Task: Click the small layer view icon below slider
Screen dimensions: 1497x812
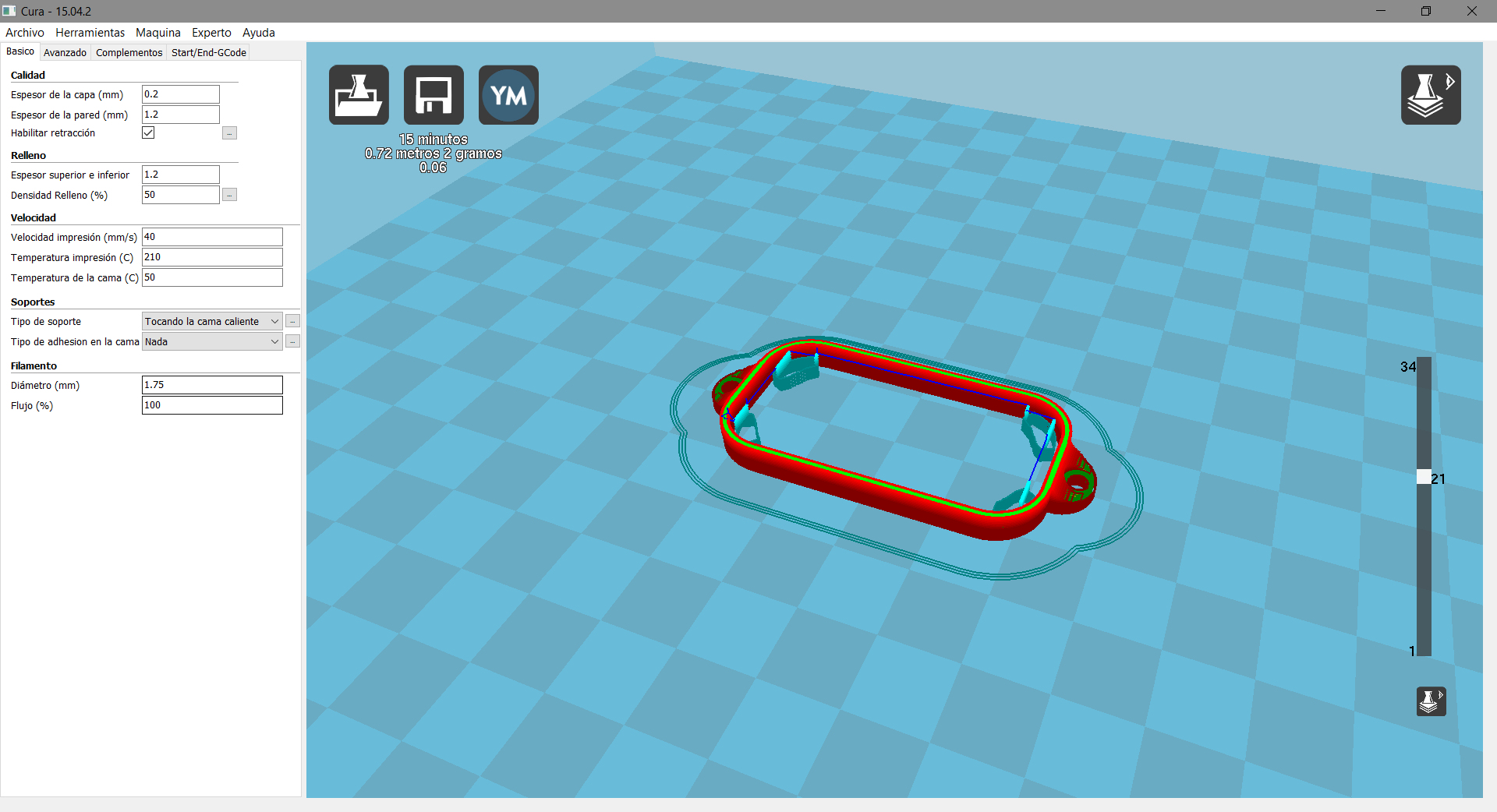Action: click(x=1431, y=701)
